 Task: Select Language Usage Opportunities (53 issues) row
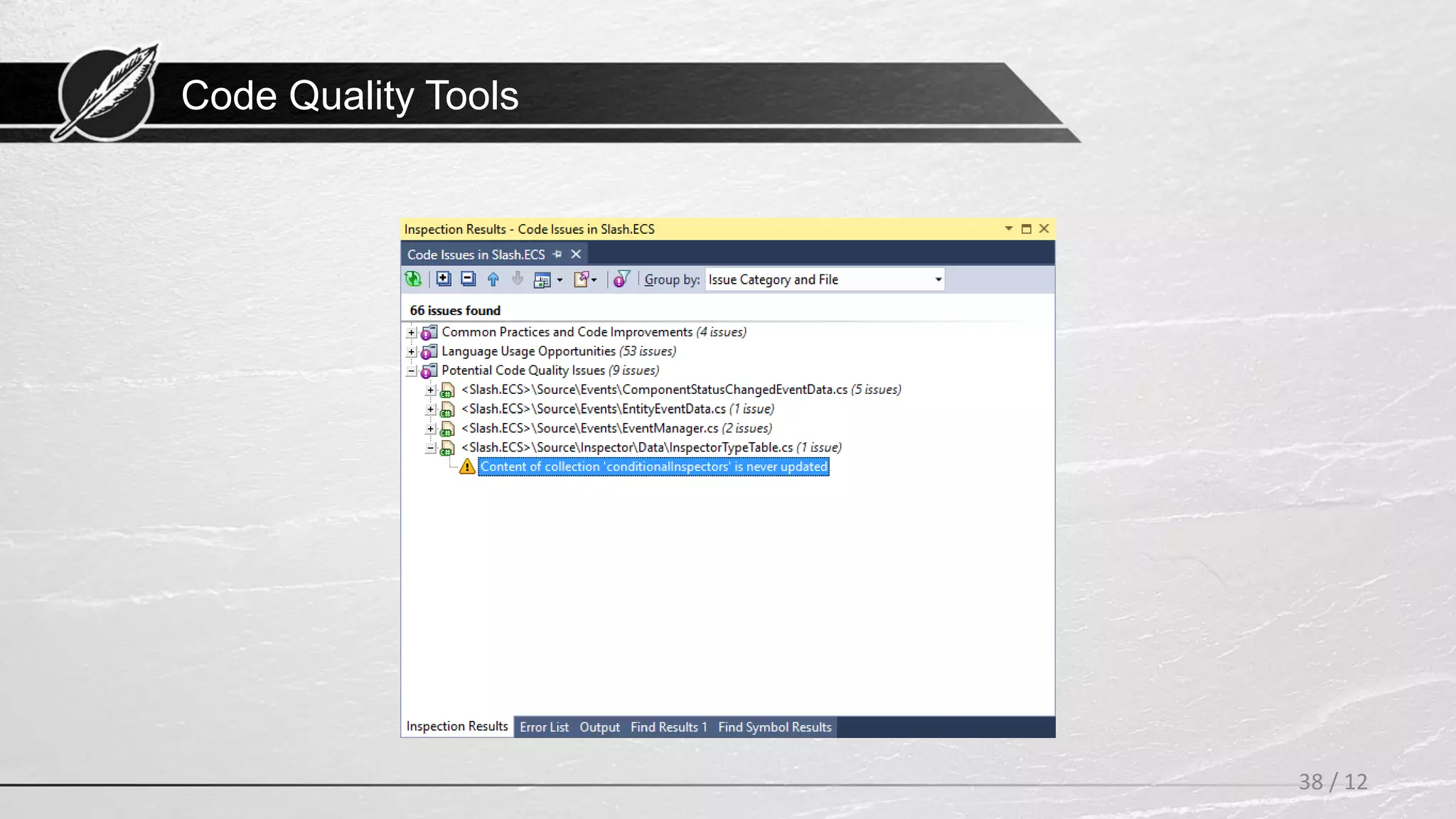[559, 351]
